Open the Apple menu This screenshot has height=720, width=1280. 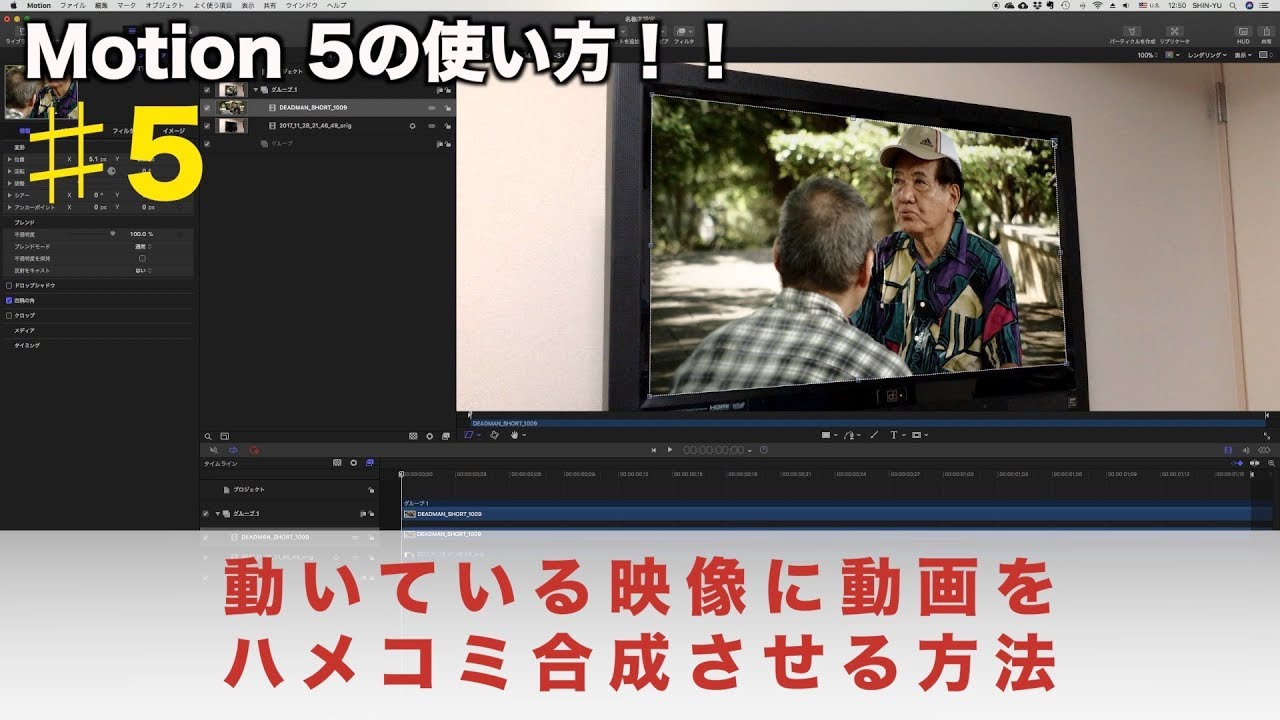[13, 5]
